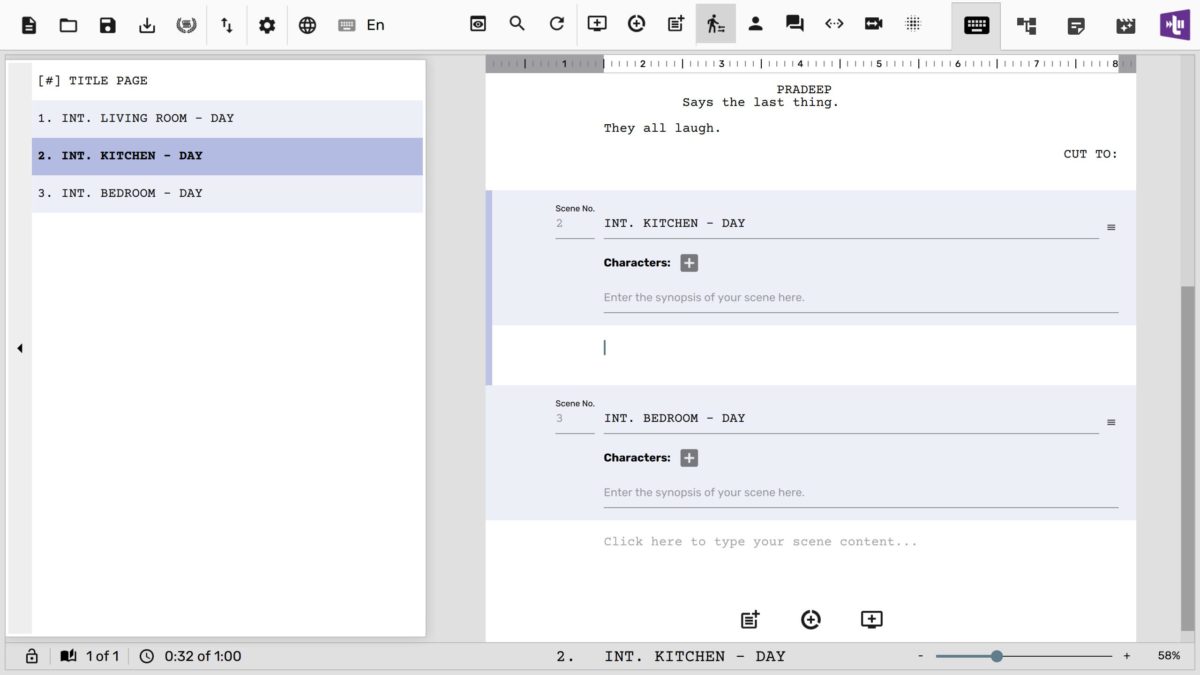Add character to INT. BEDROOM scene
The image size is (1200, 675).
coord(689,458)
